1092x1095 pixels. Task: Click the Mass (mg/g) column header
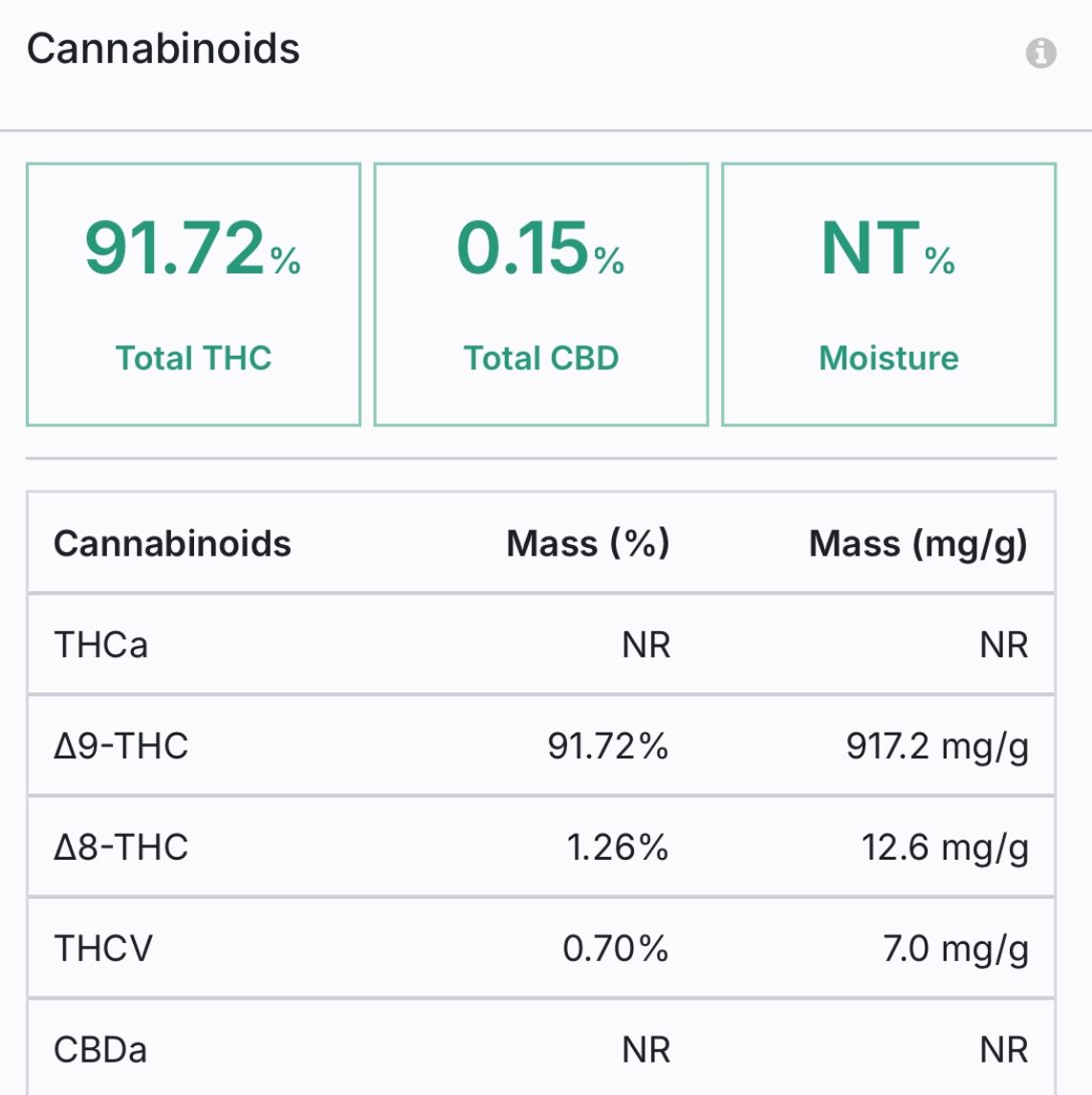point(918,543)
